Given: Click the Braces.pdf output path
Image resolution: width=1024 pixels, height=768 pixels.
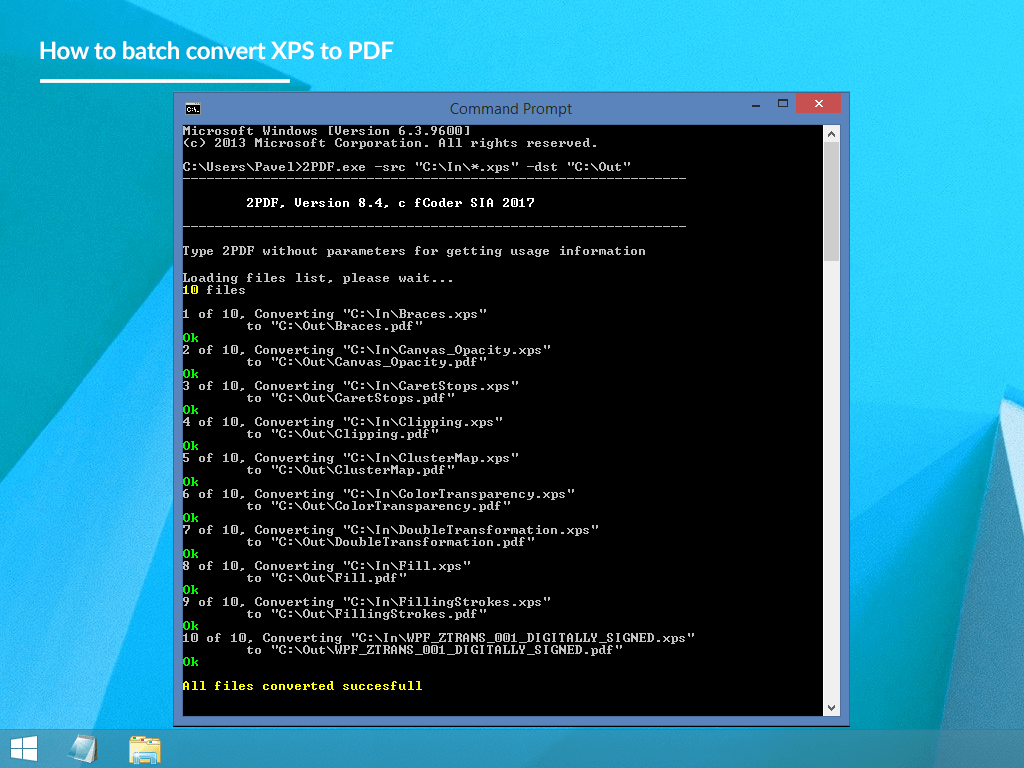Looking at the screenshot, I should click(x=334, y=326).
